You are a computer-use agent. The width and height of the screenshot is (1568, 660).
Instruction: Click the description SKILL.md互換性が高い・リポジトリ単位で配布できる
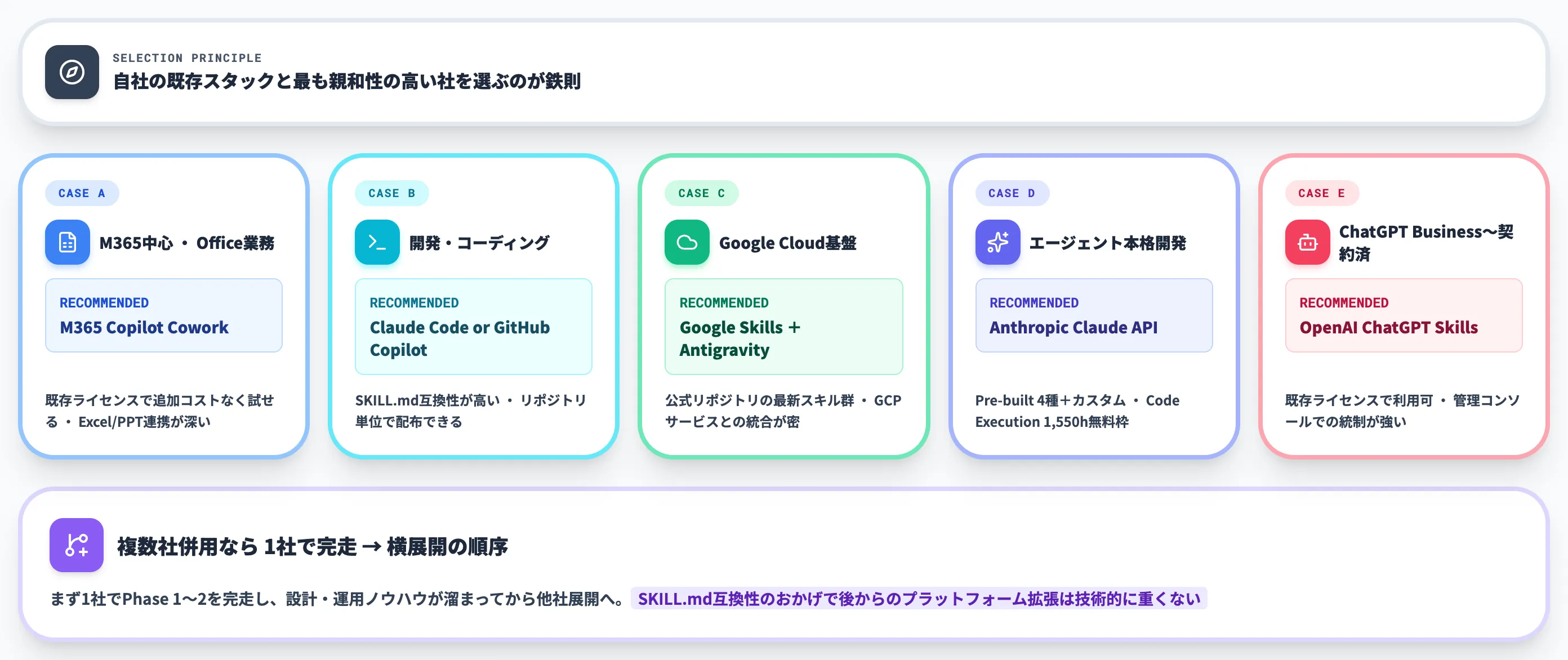(x=471, y=411)
